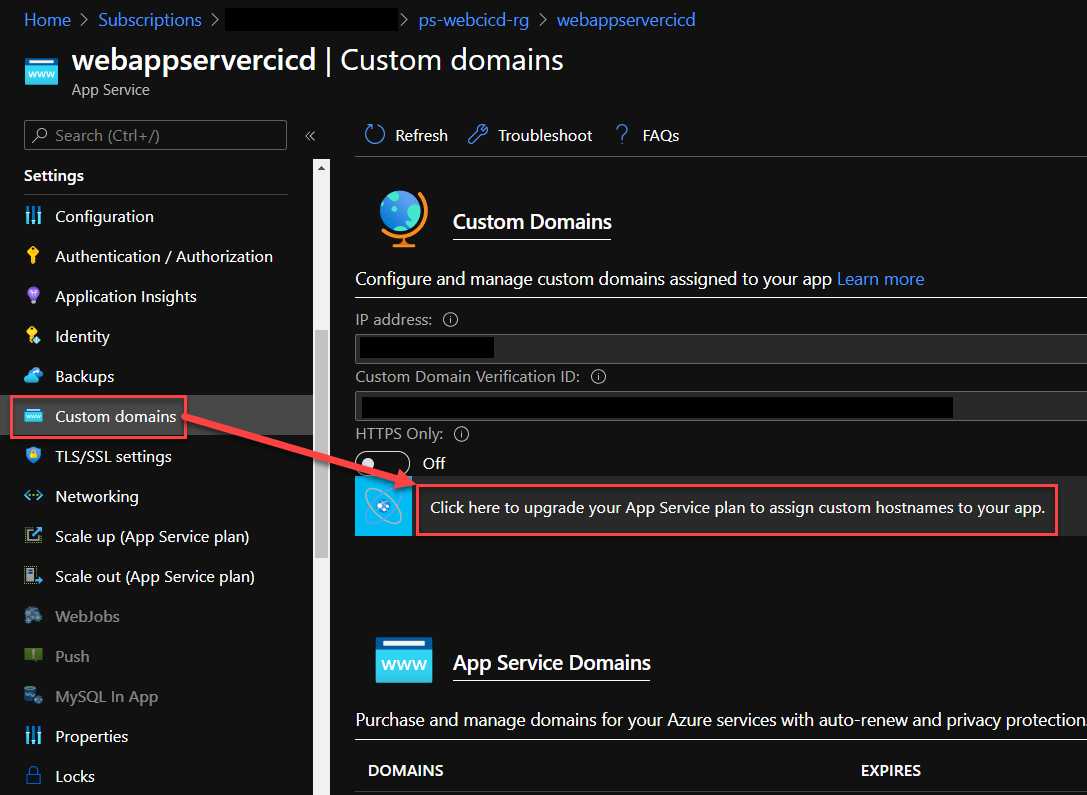
Task: Click the Learn more link
Action: click(x=879, y=279)
